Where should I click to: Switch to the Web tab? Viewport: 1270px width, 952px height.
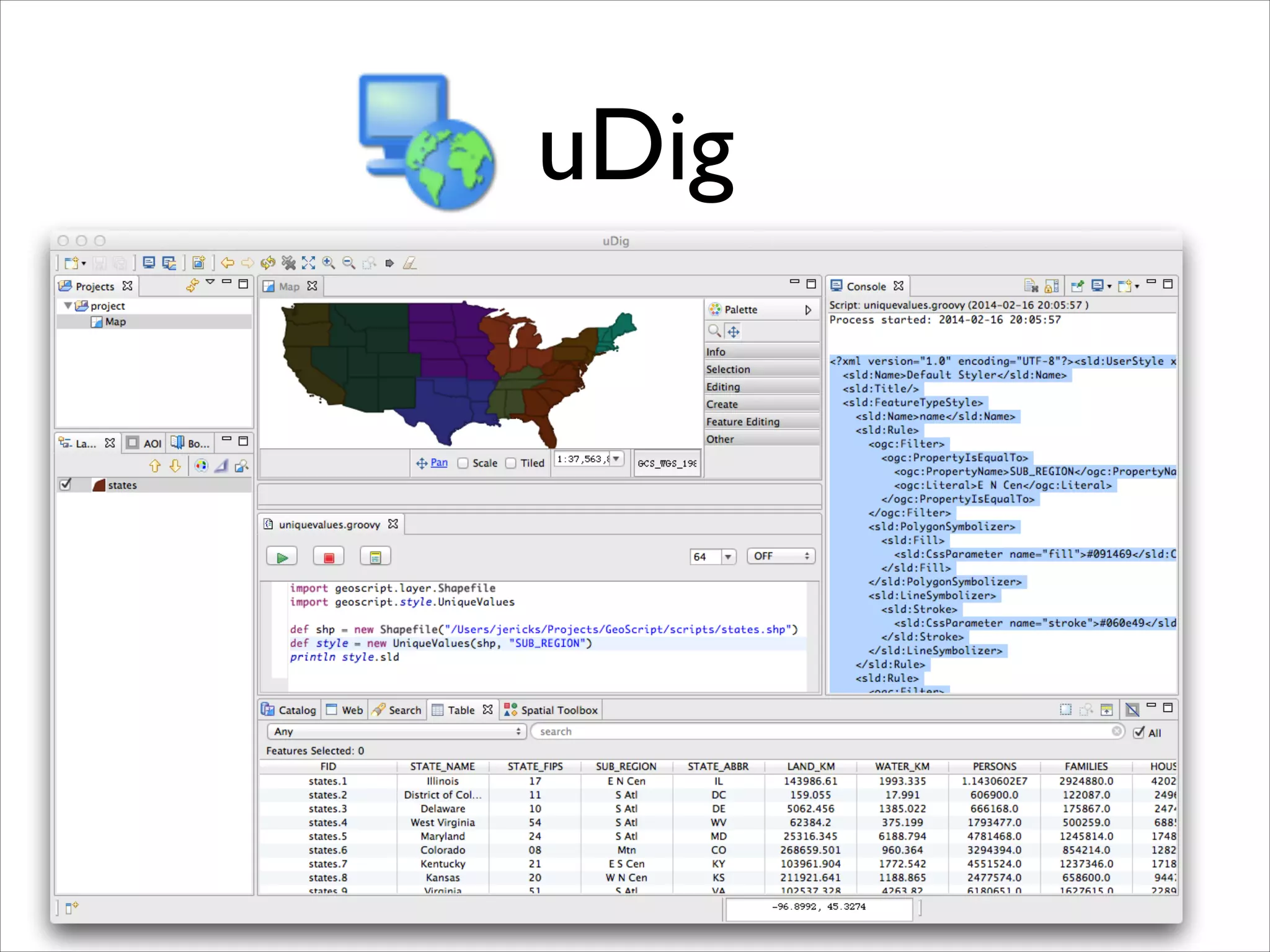(345, 710)
